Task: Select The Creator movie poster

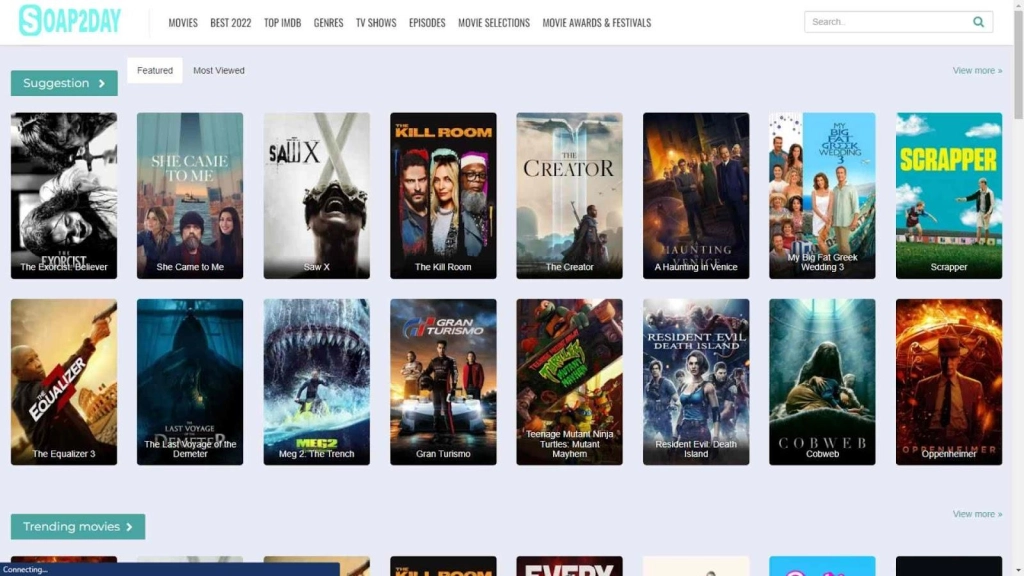Action: [570, 195]
